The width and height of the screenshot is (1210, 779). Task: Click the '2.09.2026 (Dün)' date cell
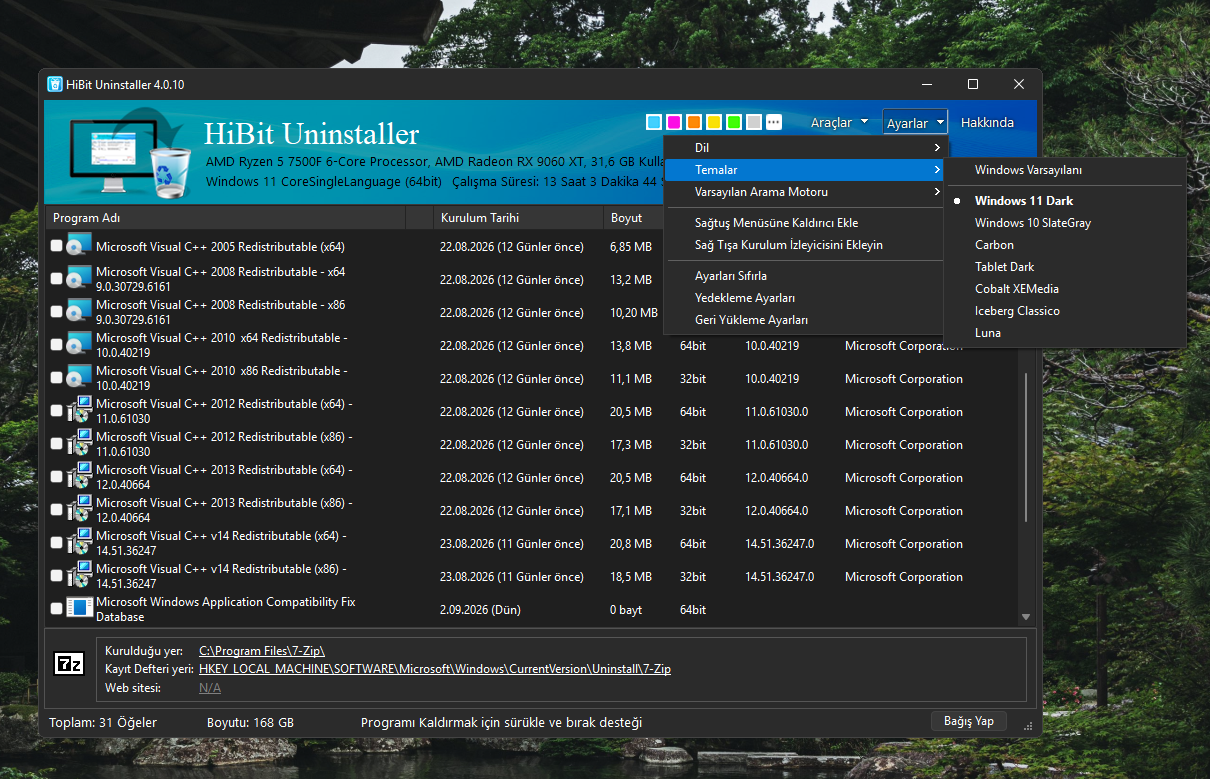[x=480, y=609]
